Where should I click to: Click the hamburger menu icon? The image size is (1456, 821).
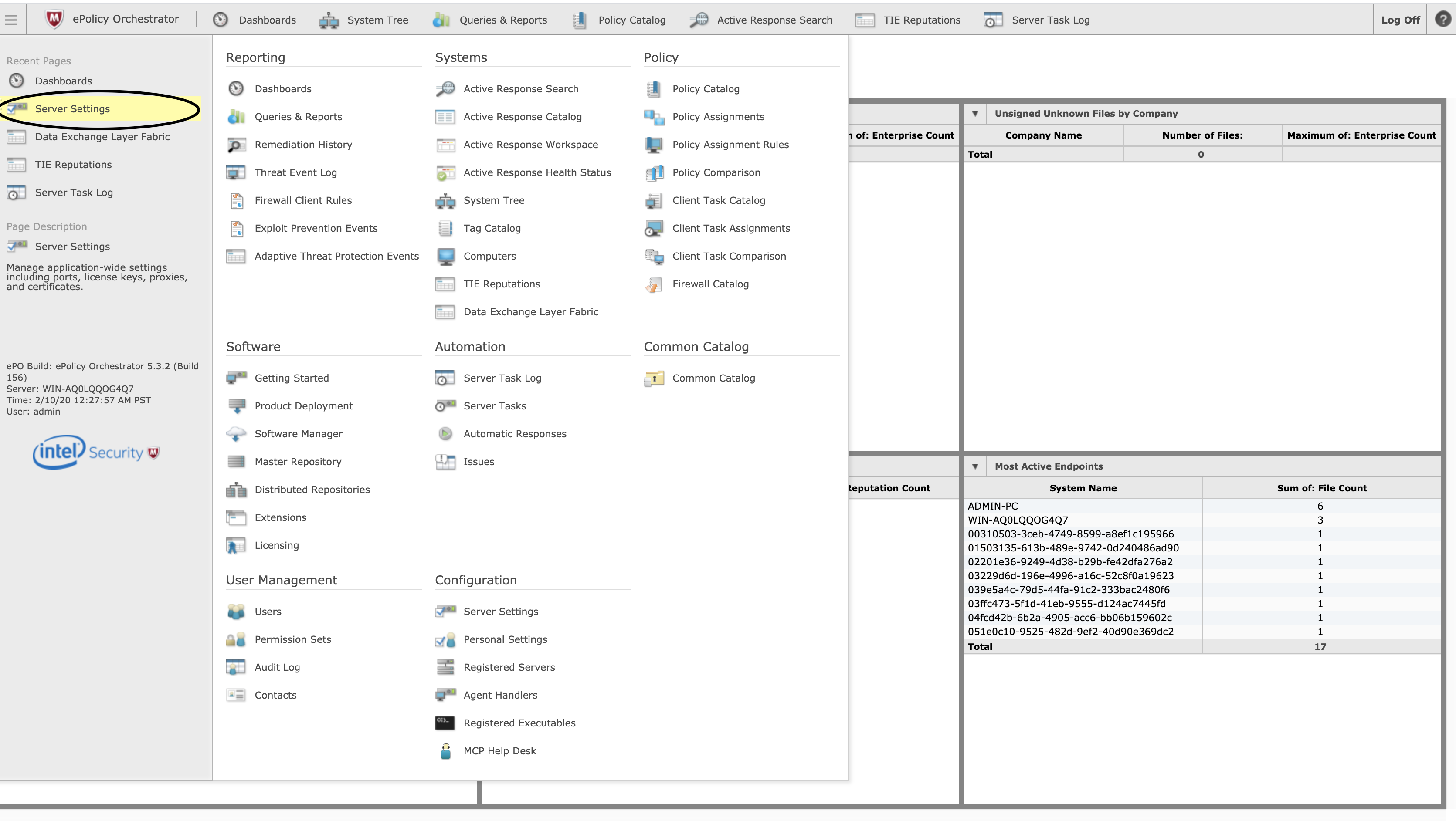(x=11, y=20)
